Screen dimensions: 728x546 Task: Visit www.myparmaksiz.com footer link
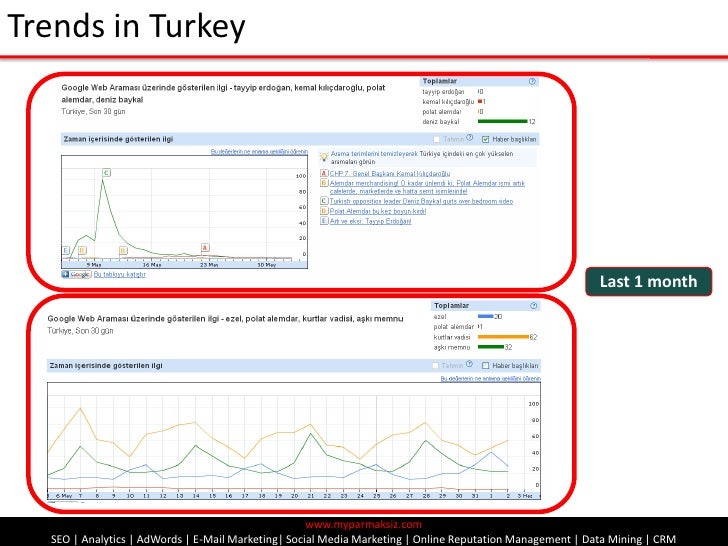click(x=364, y=525)
